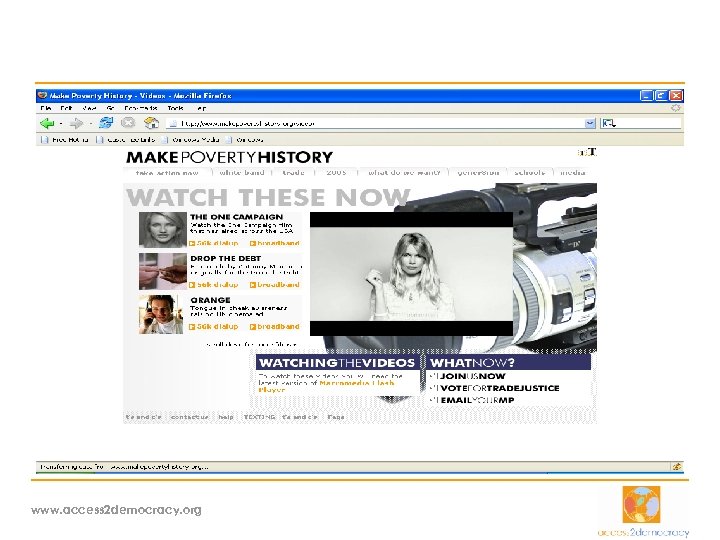Play Orange video in 56k dialup

tap(214, 327)
